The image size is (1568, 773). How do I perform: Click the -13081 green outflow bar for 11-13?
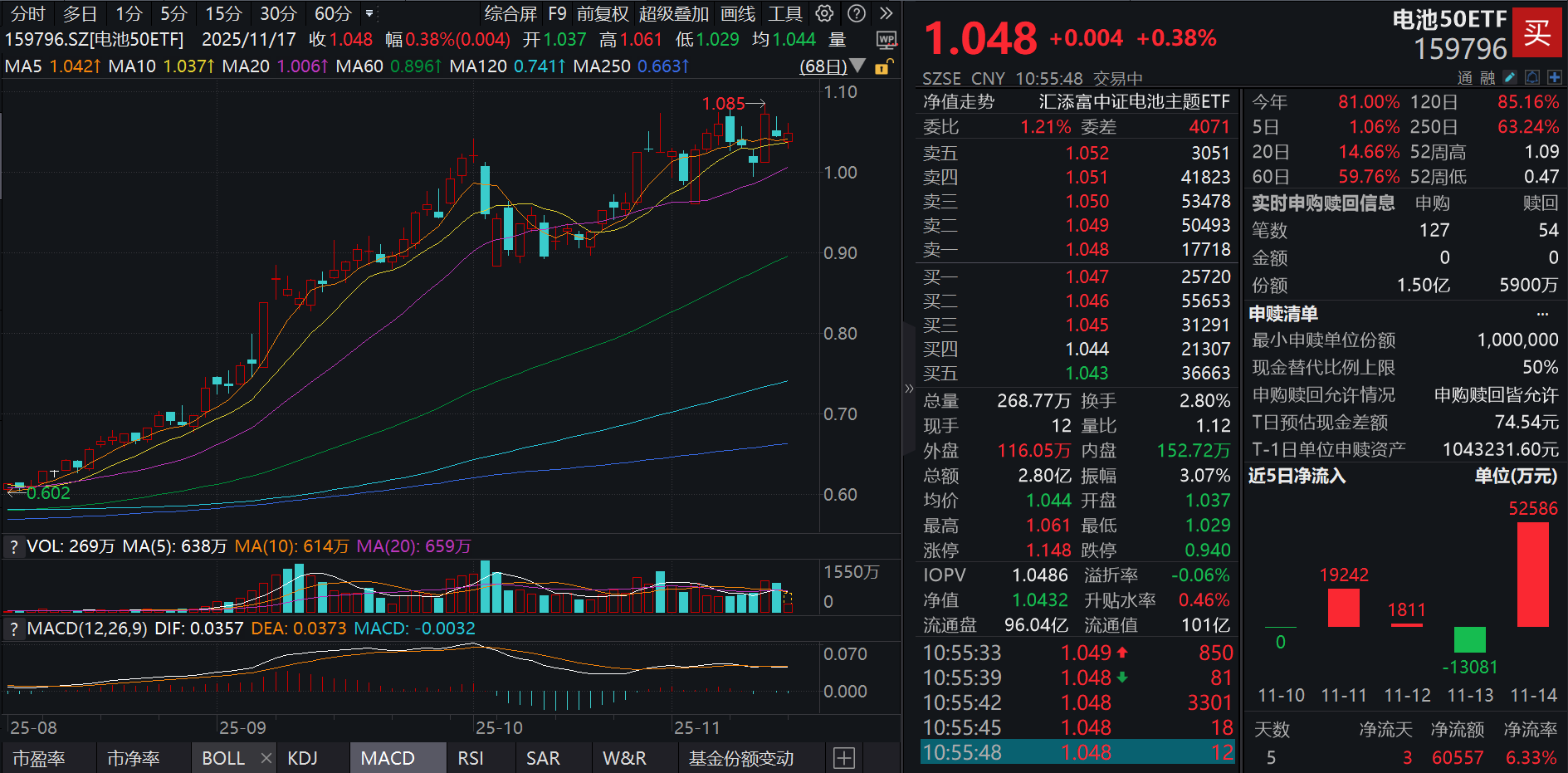(1470, 639)
